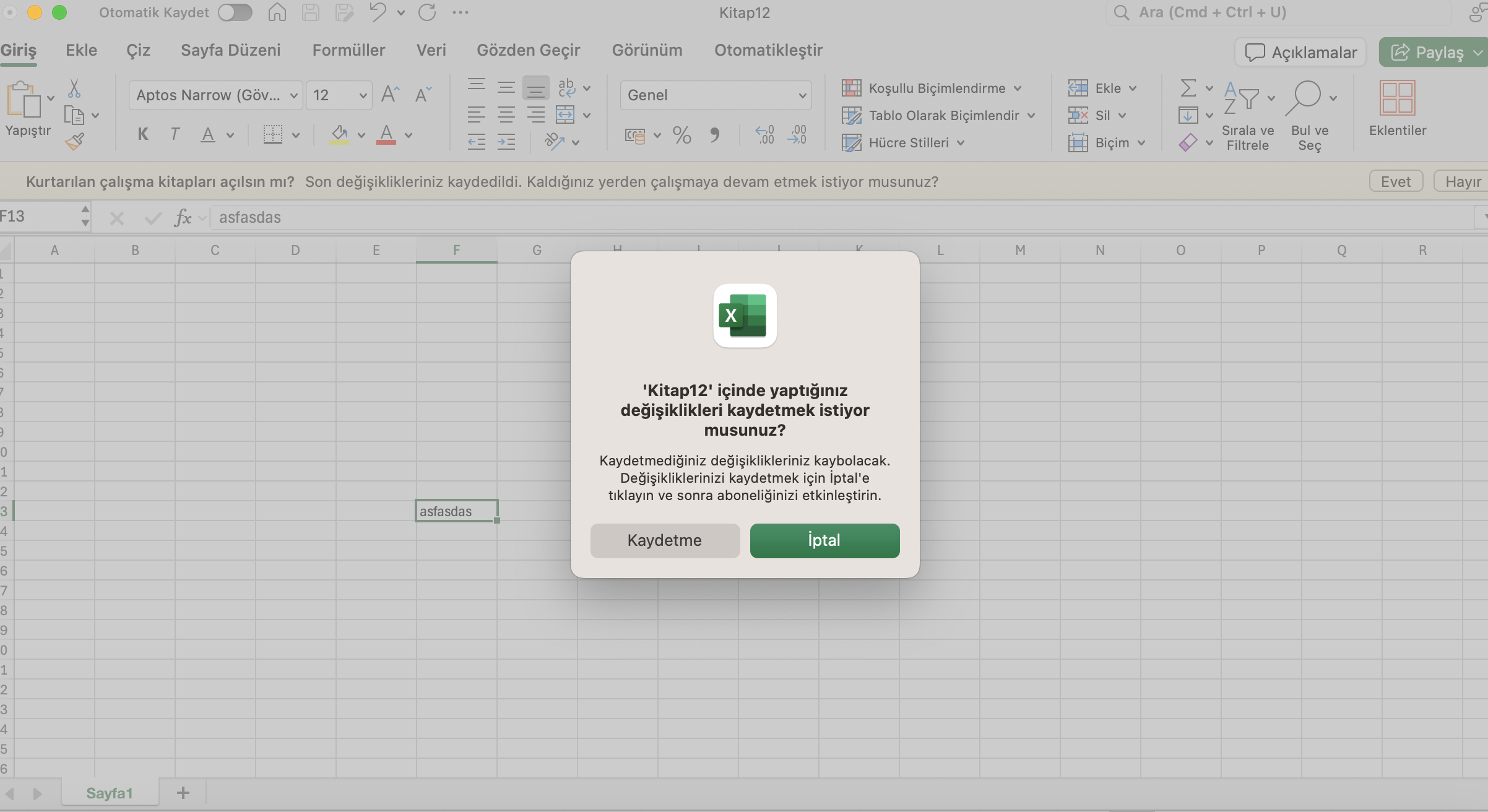Click the decrease decimal icon
This screenshot has width=1488, height=812.
click(797, 135)
